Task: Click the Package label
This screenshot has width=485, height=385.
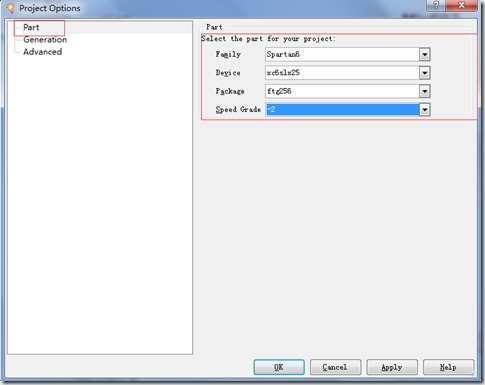Action: (230, 91)
